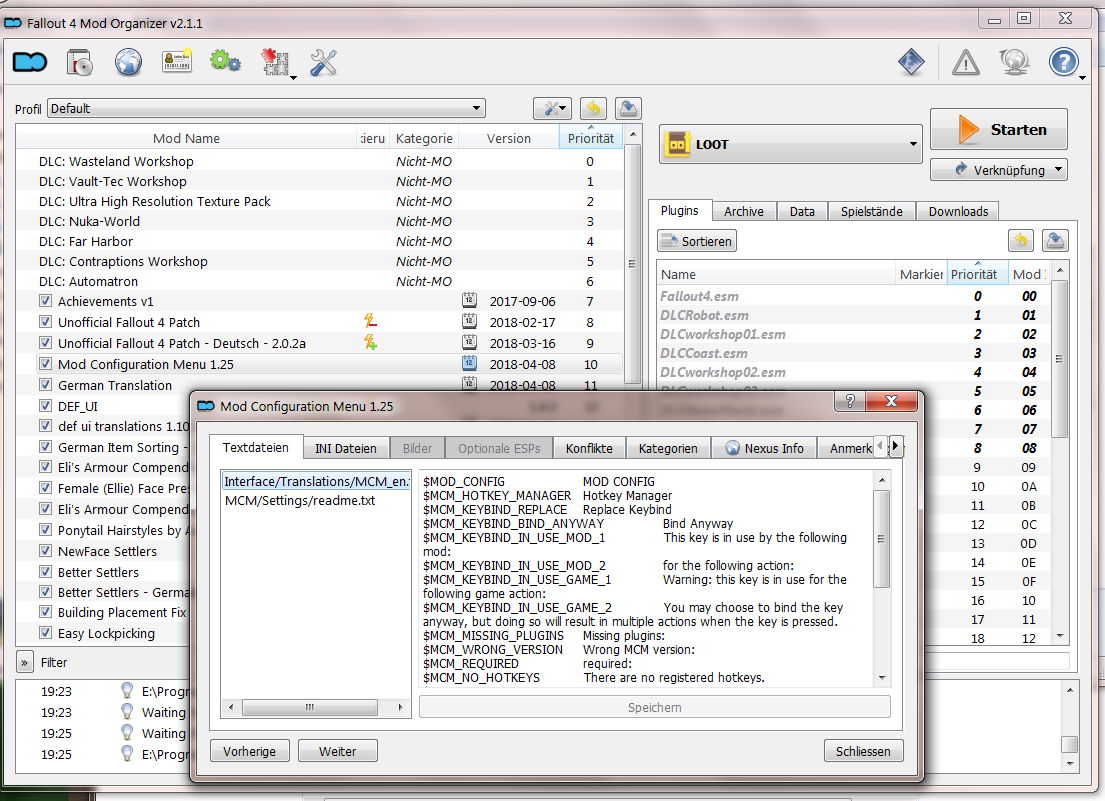Image resolution: width=1105 pixels, height=801 pixels.
Task: Disable Mod Configuration Menu 1.25 checkbox
Action: [46, 364]
